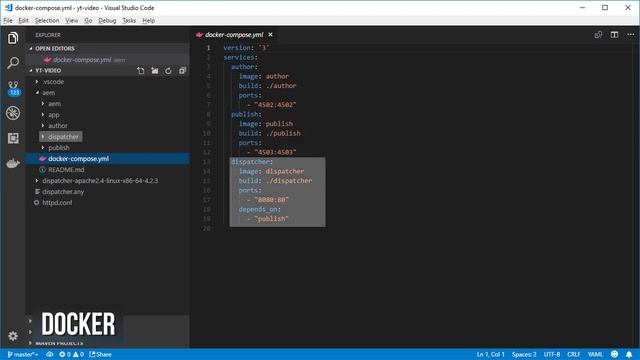Open the Explorer view in activity bar

(13, 38)
